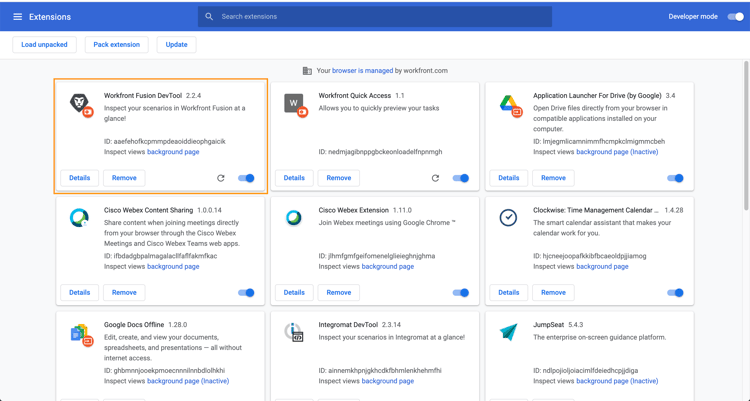The width and height of the screenshot is (750, 401).
Task: Open Google Docs Offline background page (Inactive)
Action: (188, 381)
